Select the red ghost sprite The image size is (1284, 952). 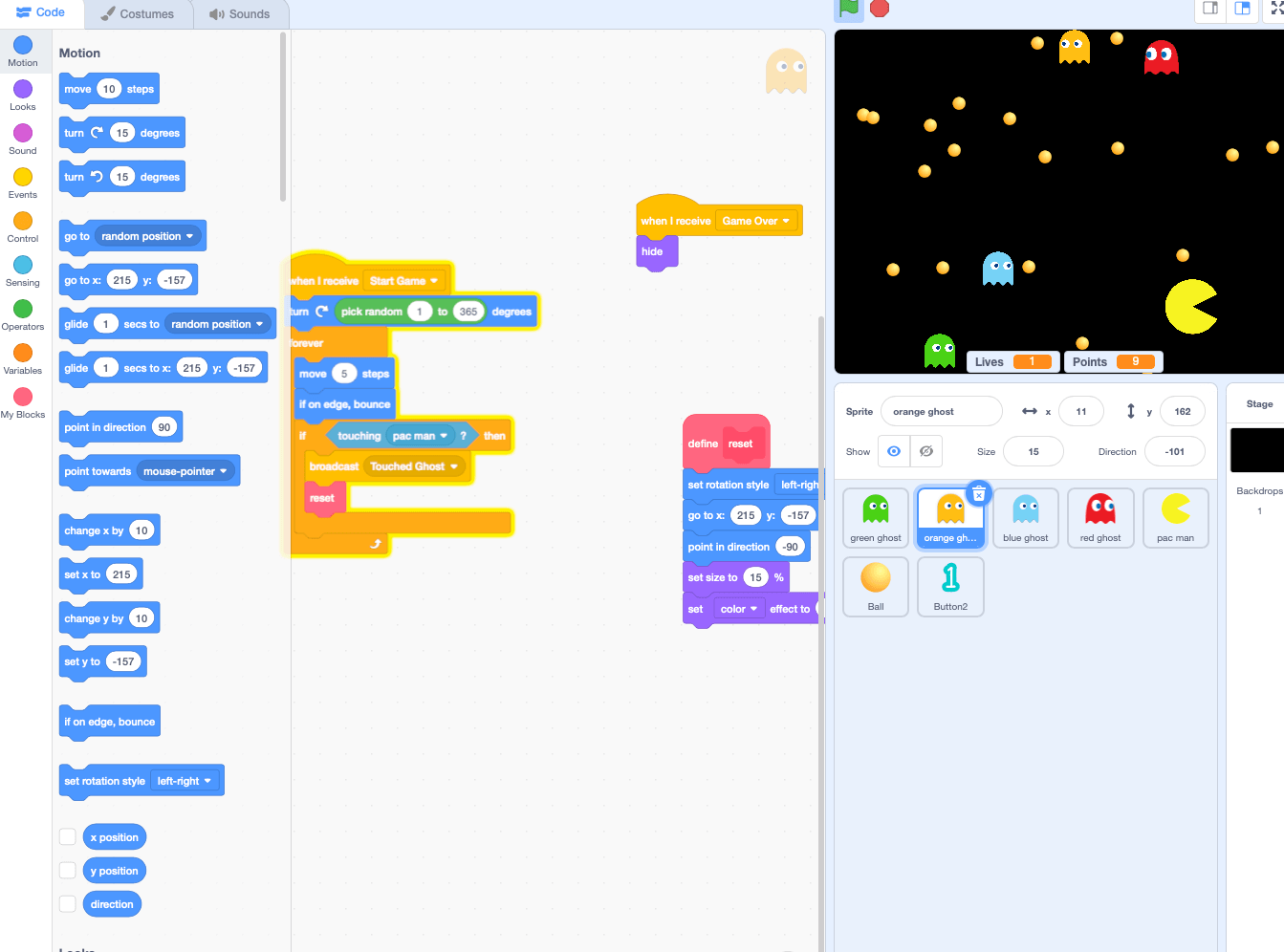coord(1100,518)
